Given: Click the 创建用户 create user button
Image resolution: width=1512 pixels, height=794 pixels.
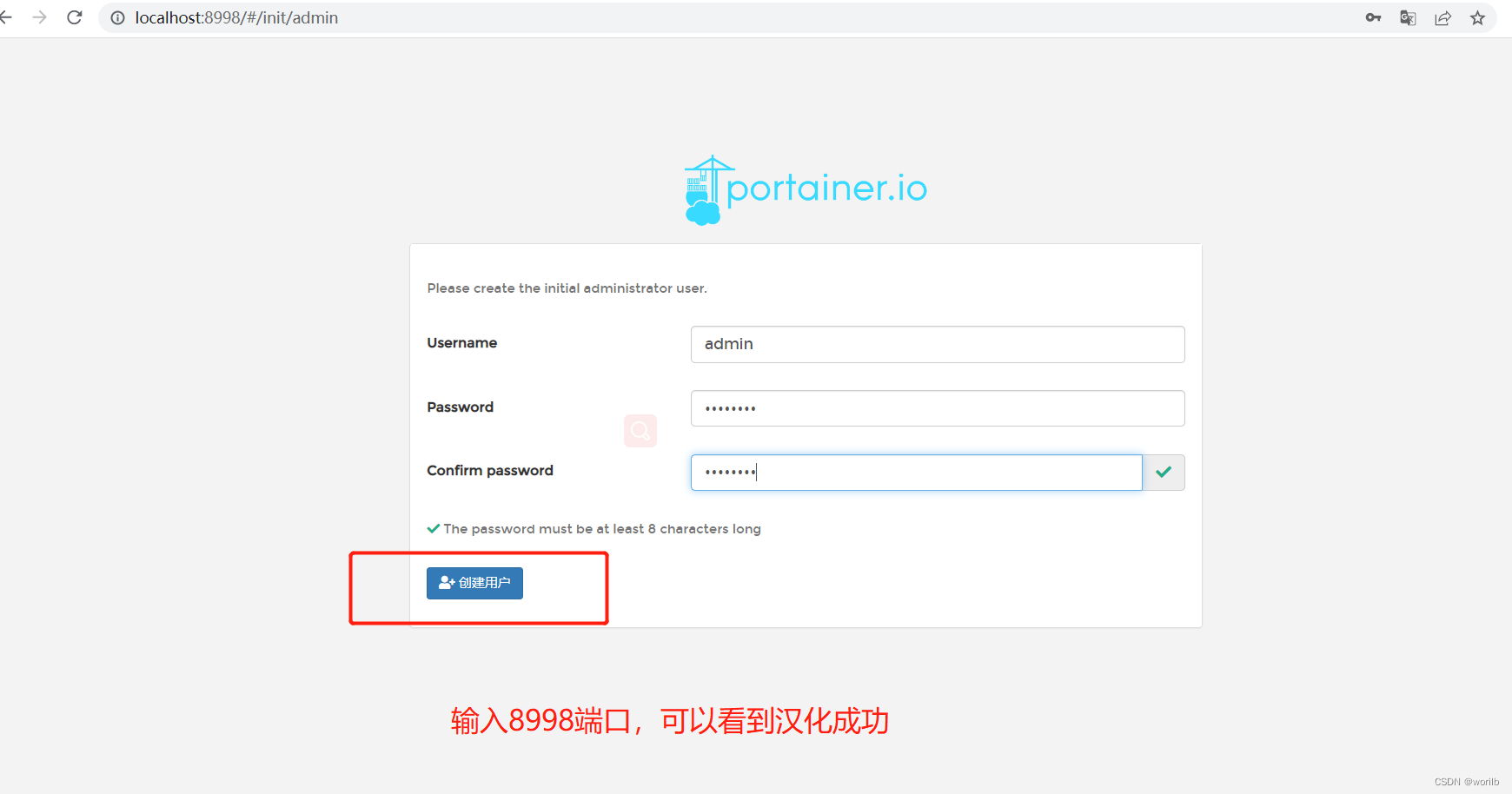Looking at the screenshot, I should point(474,583).
